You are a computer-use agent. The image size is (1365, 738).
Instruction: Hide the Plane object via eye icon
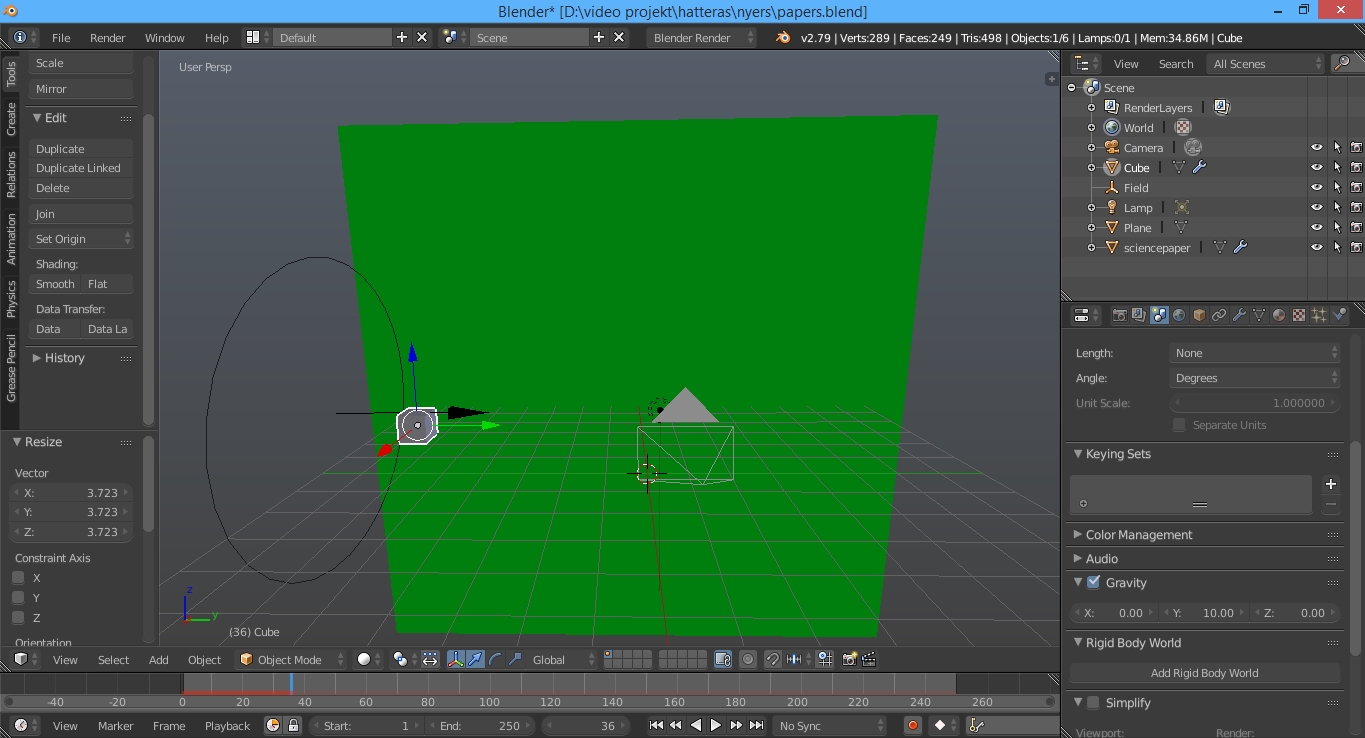[1317, 227]
